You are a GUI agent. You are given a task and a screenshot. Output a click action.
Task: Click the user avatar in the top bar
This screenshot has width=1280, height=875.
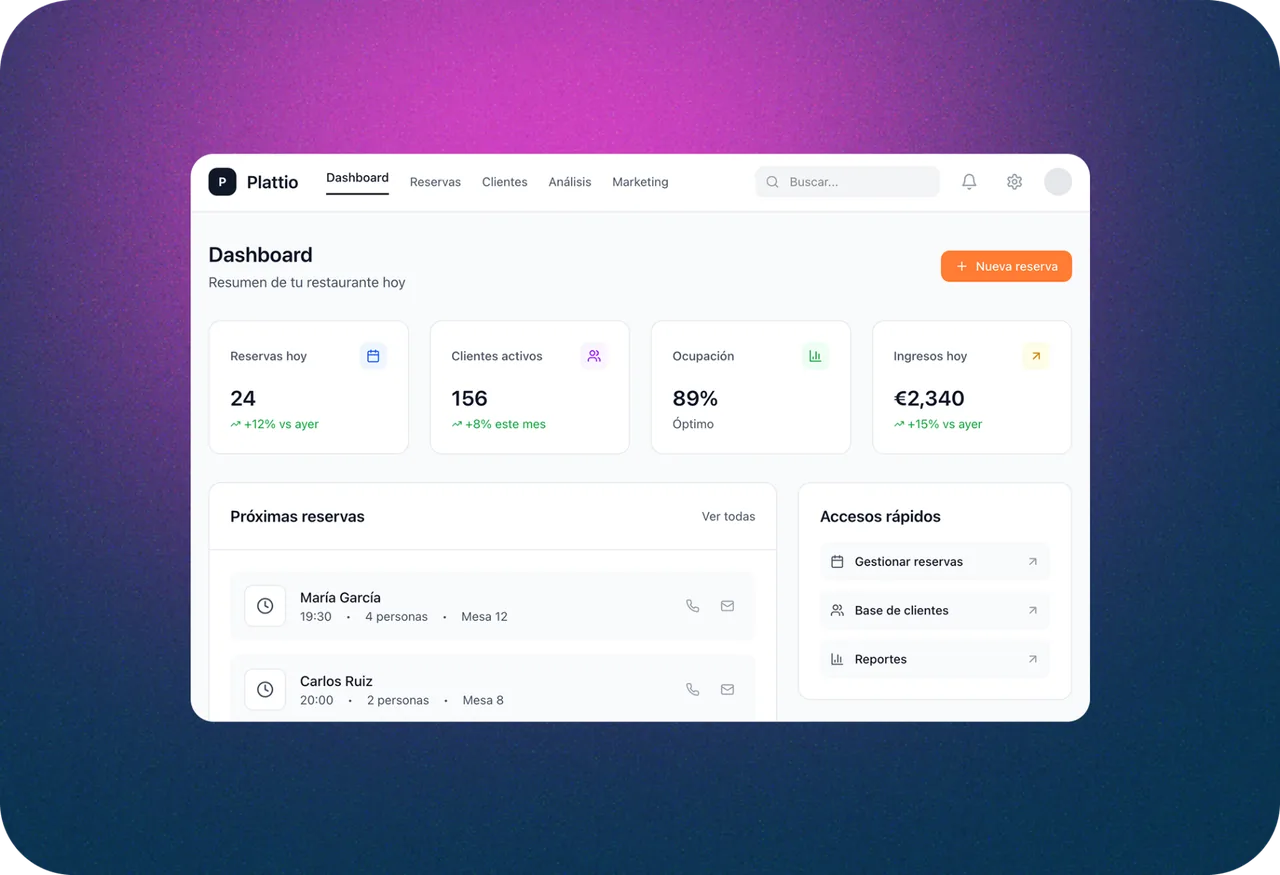[x=1057, y=181]
